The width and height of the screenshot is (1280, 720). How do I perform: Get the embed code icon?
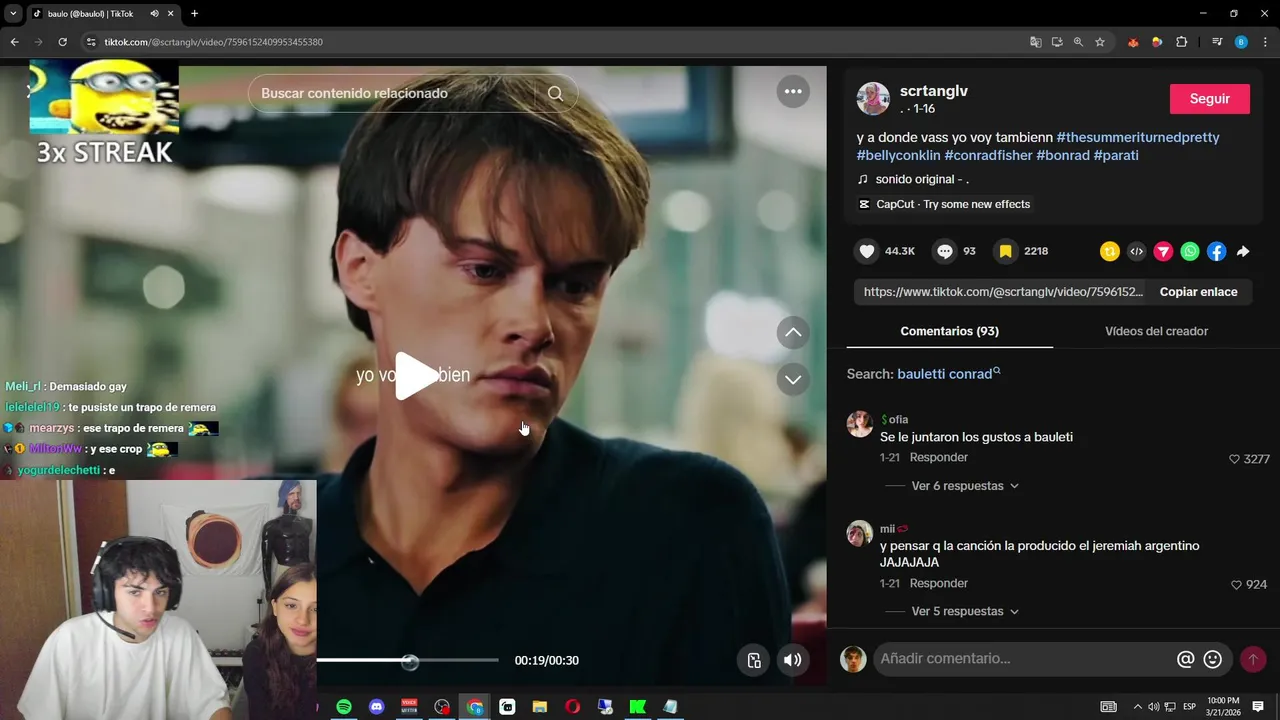(x=1136, y=252)
